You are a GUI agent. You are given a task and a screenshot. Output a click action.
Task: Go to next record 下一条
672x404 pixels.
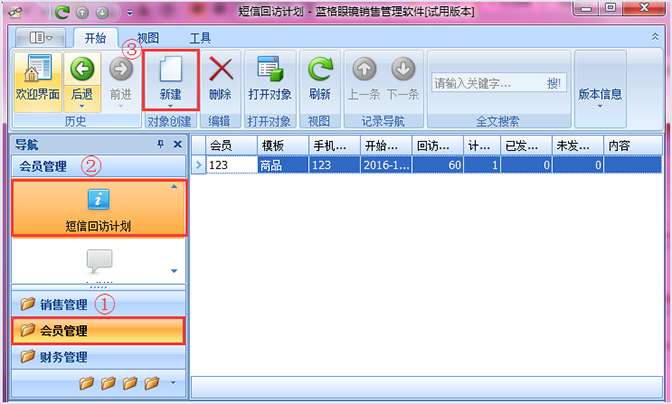point(403,79)
